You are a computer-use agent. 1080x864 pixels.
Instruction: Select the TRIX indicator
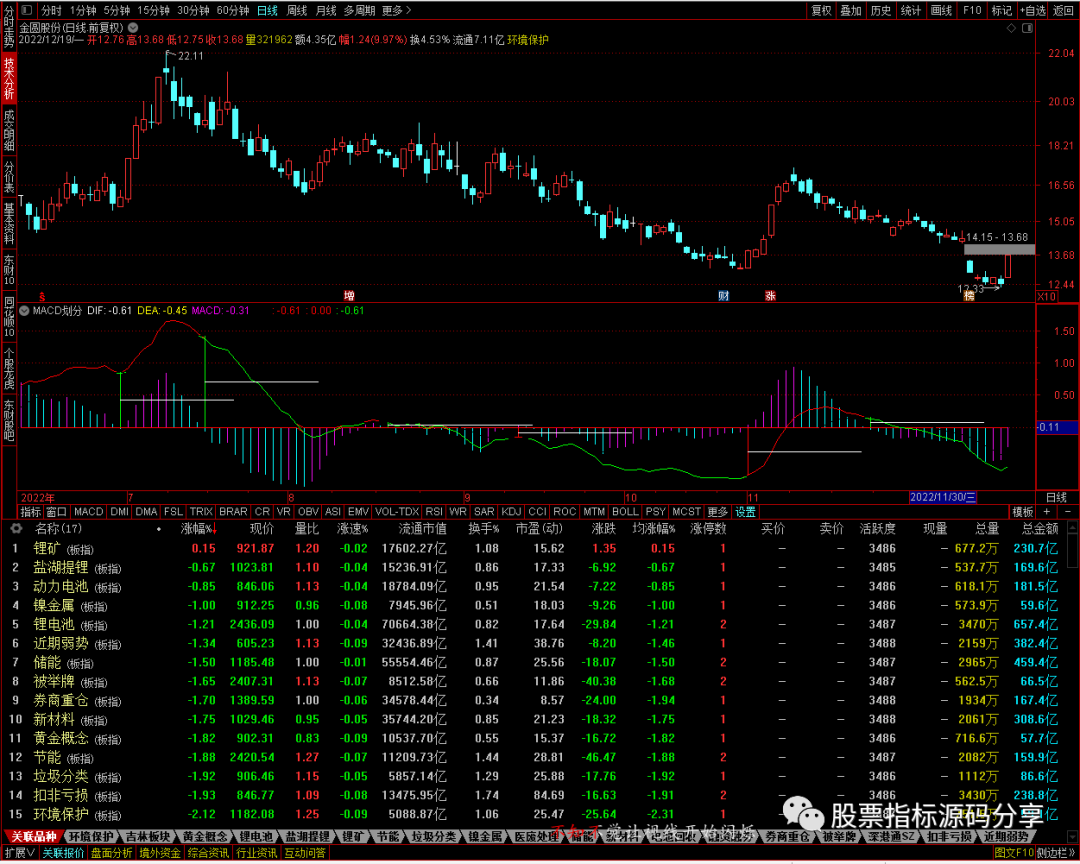201,512
